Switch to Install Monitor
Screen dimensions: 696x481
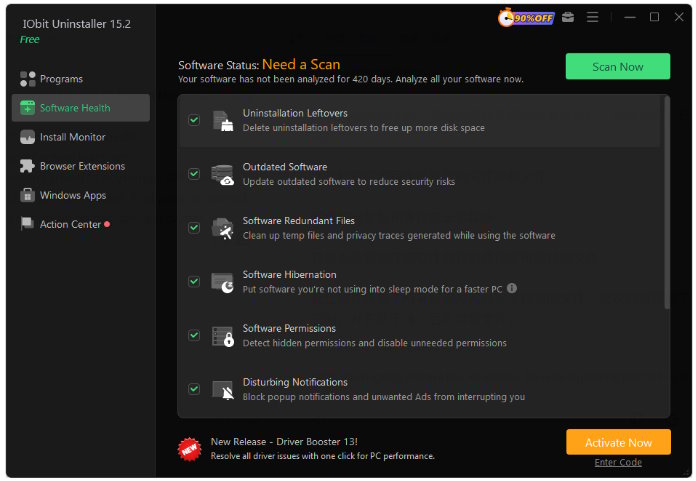pyautogui.click(x=81, y=137)
